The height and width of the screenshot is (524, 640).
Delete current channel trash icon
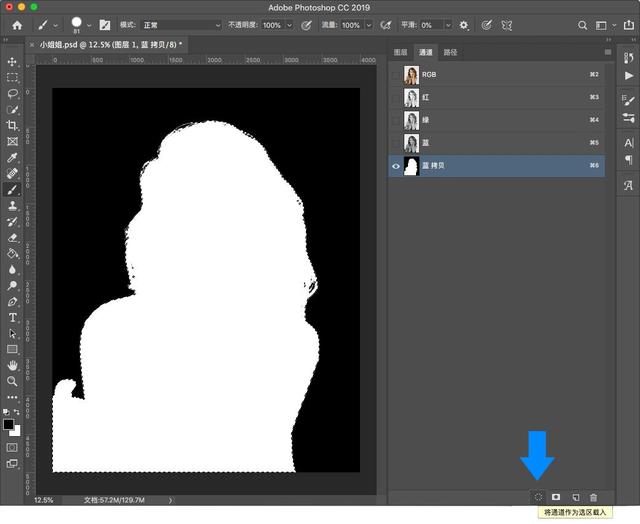(593, 497)
